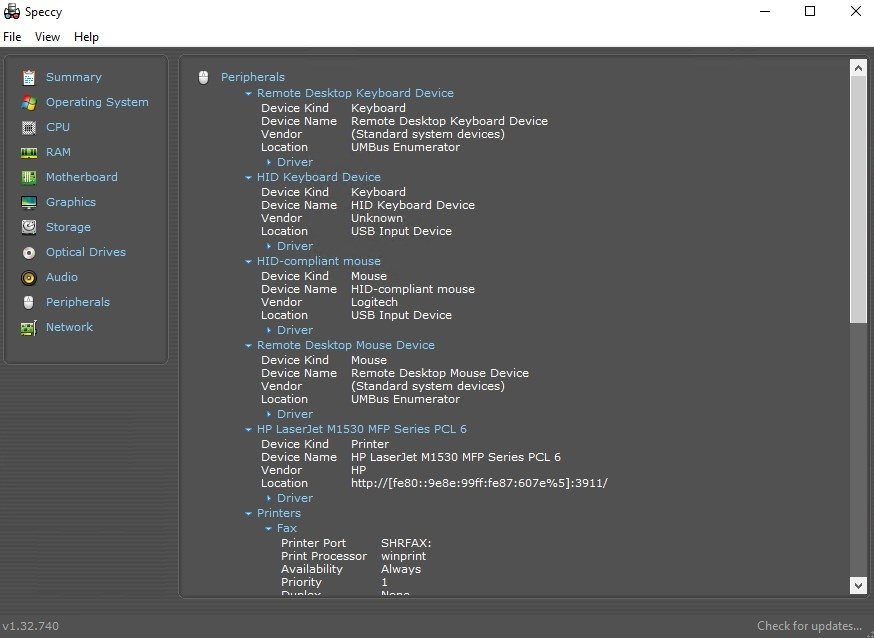Maximize the Speccy window
This screenshot has height=638, width=874.
(810, 11)
